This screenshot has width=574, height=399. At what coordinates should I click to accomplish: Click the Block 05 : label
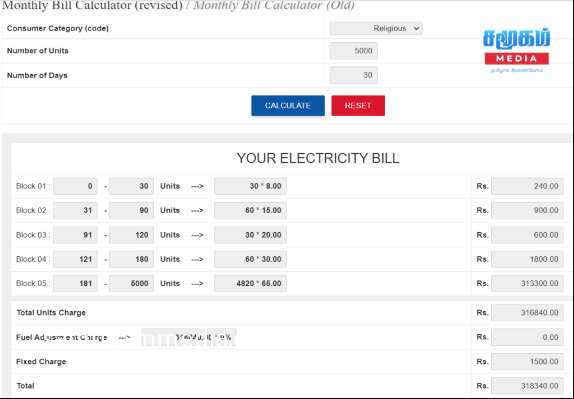point(33,283)
